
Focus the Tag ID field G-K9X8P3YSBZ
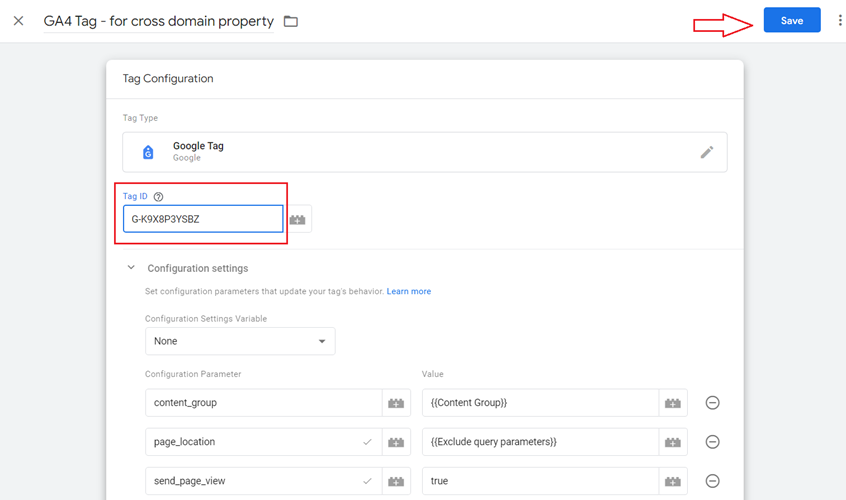(203, 219)
